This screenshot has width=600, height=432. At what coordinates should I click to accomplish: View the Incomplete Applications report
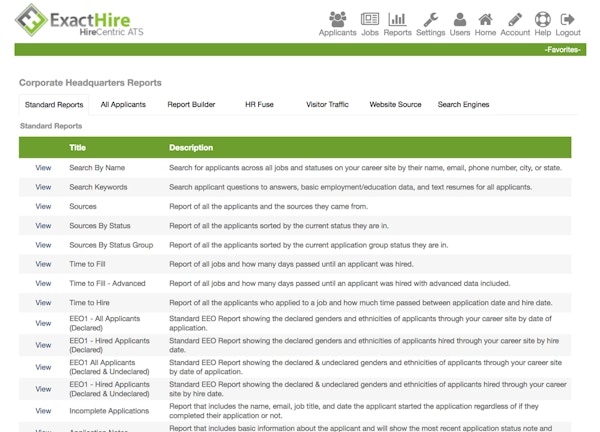[43, 411]
